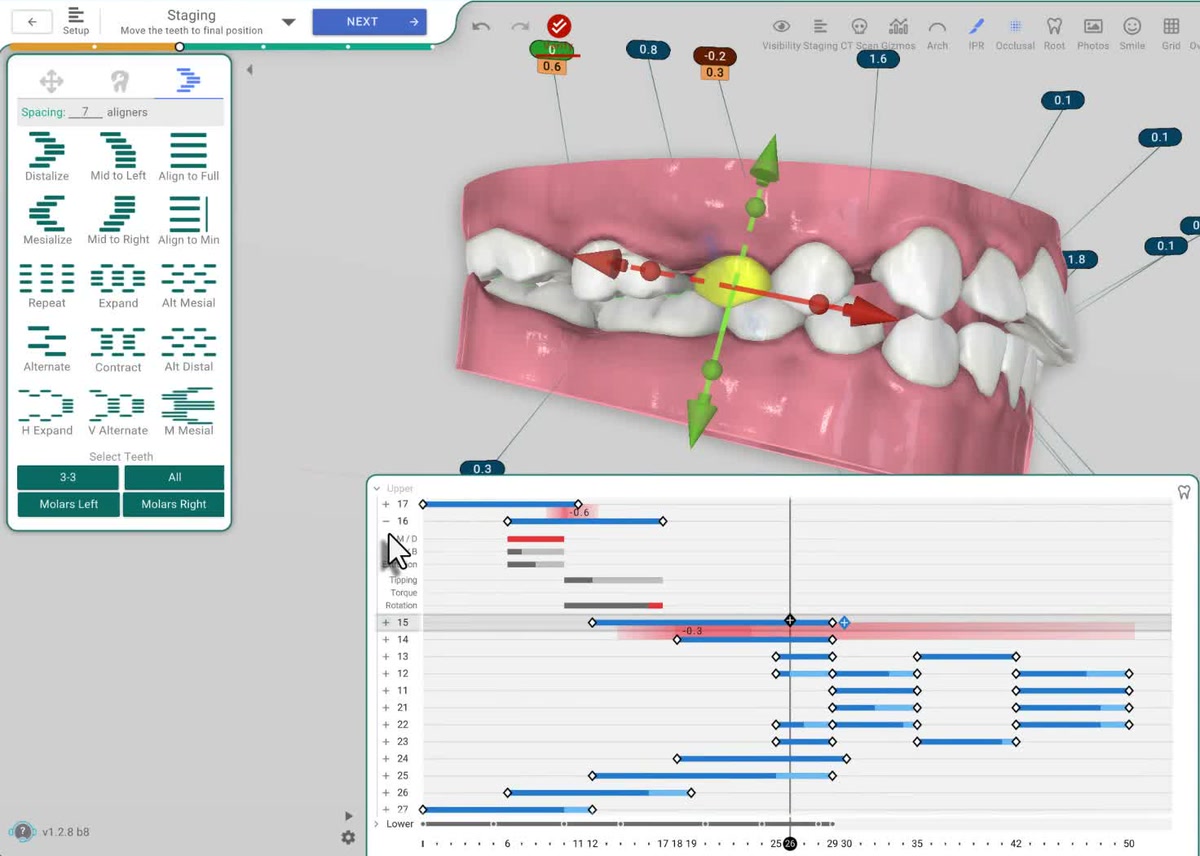The width and height of the screenshot is (1200, 856).
Task: Apply the M Mesial pattern
Action: pyautogui.click(x=188, y=414)
